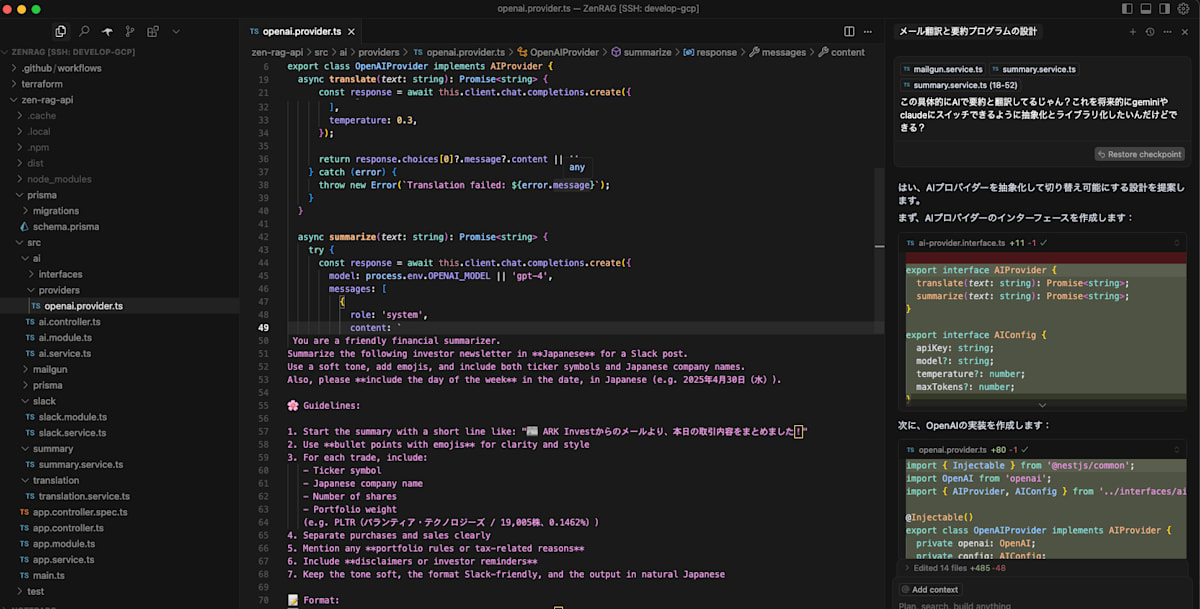Viewport: 1200px width, 609px height.
Task: Expand the ai-provider.interface.ts code block chevron
Action: 1042,405
